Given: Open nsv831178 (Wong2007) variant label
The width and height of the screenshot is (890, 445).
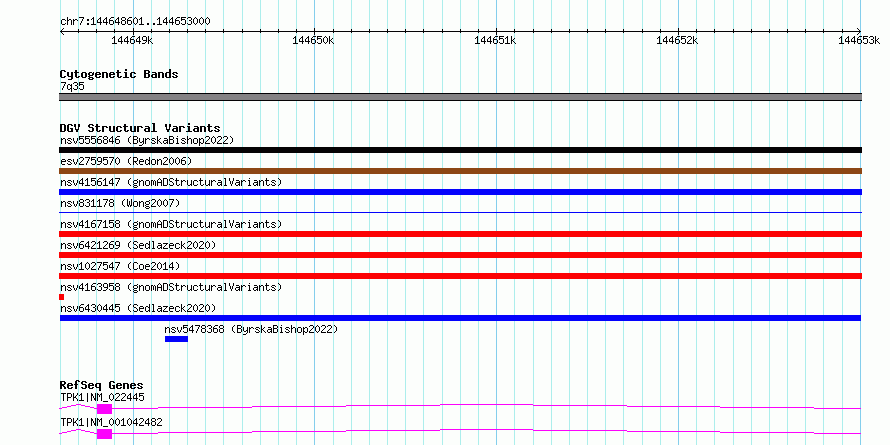Looking at the screenshot, I should [x=120, y=203].
